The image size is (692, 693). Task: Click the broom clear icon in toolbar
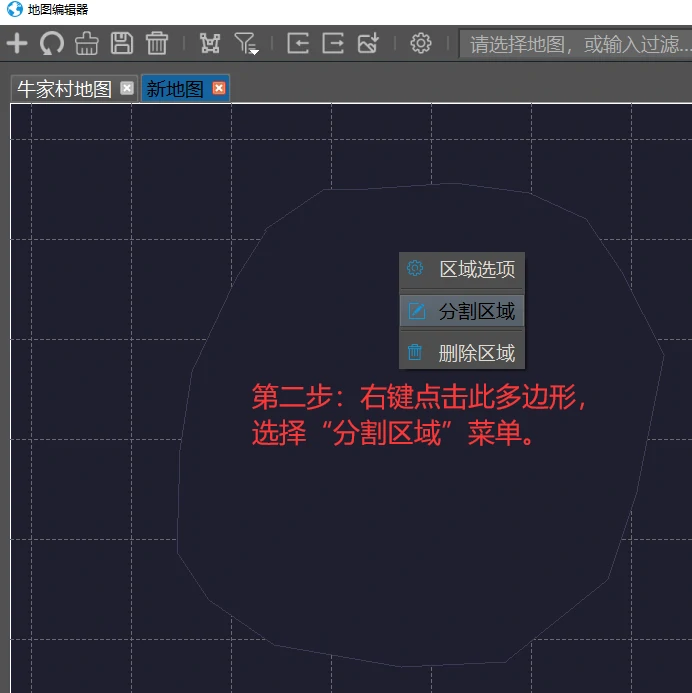pyautogui.click(x=87, y=43)
